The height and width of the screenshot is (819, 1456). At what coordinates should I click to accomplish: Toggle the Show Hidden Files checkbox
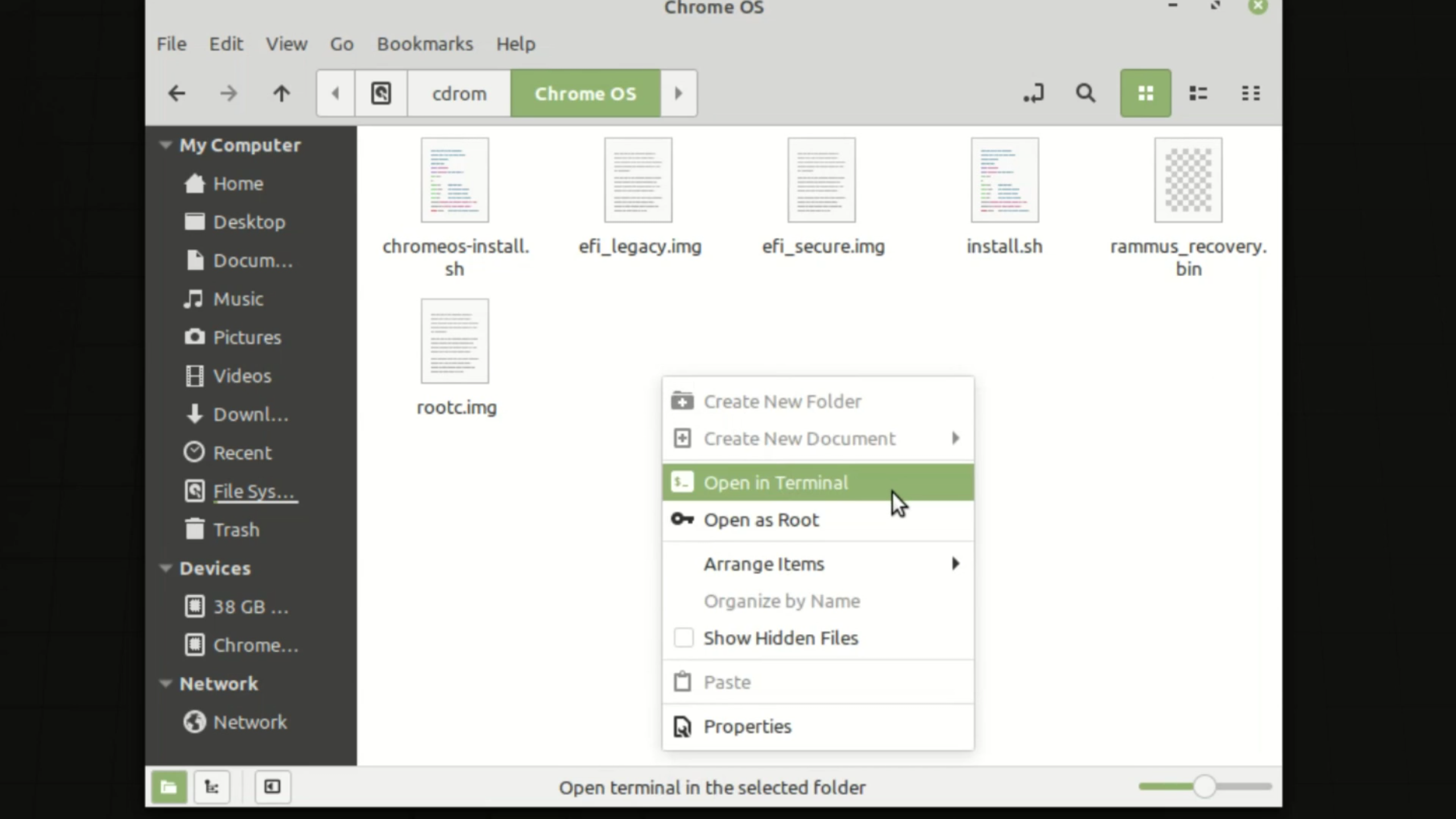tap(683, 638)
